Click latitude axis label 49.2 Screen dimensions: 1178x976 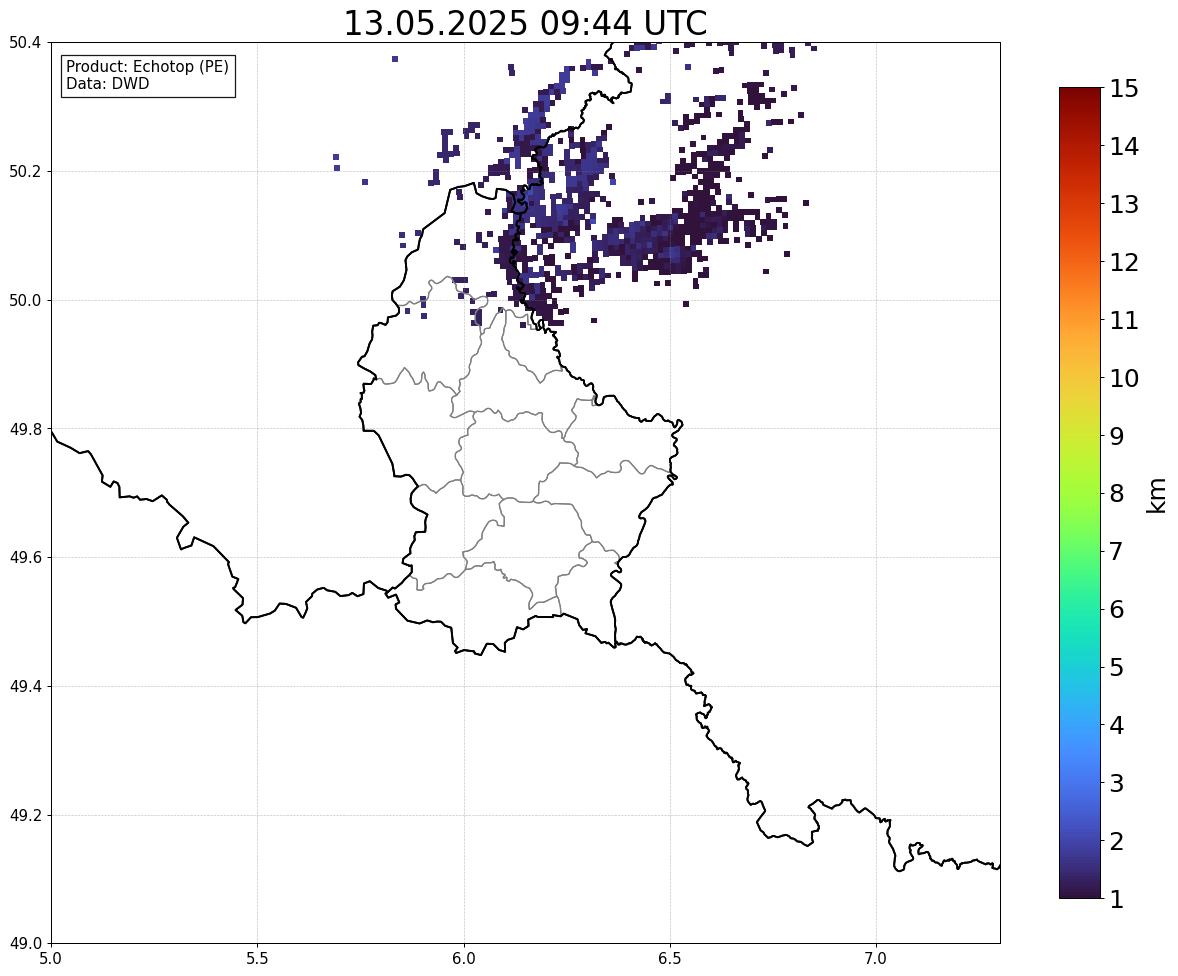pos(25,815)
